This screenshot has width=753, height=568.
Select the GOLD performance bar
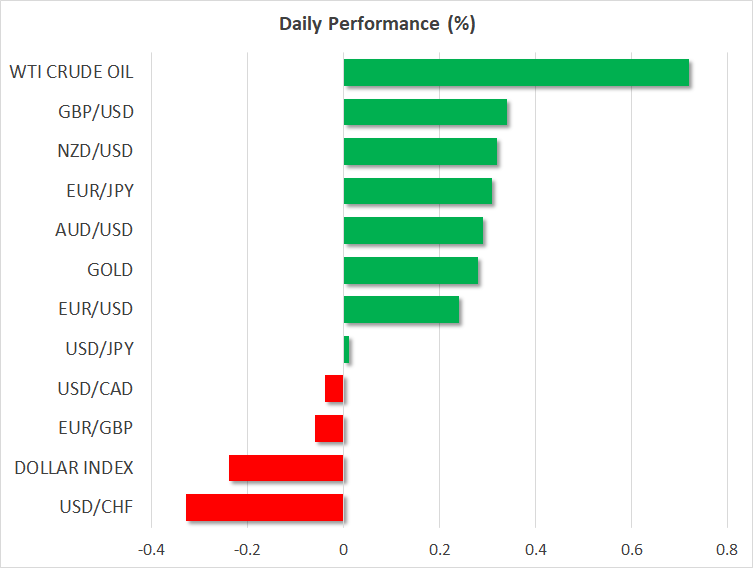[x=411, y=270]
